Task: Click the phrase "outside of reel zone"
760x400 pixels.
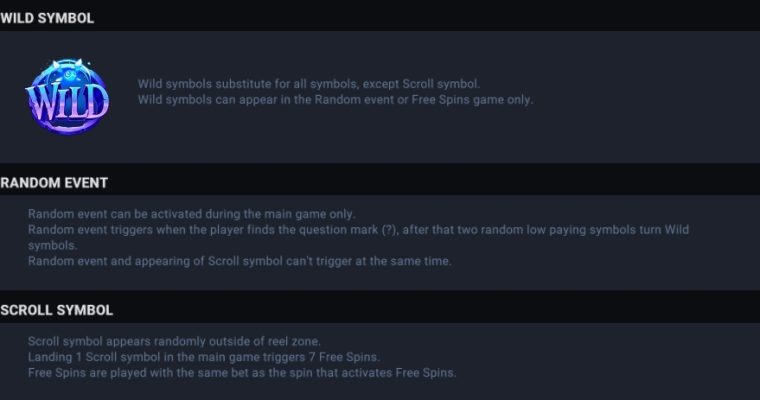Action: coord(262,341)
